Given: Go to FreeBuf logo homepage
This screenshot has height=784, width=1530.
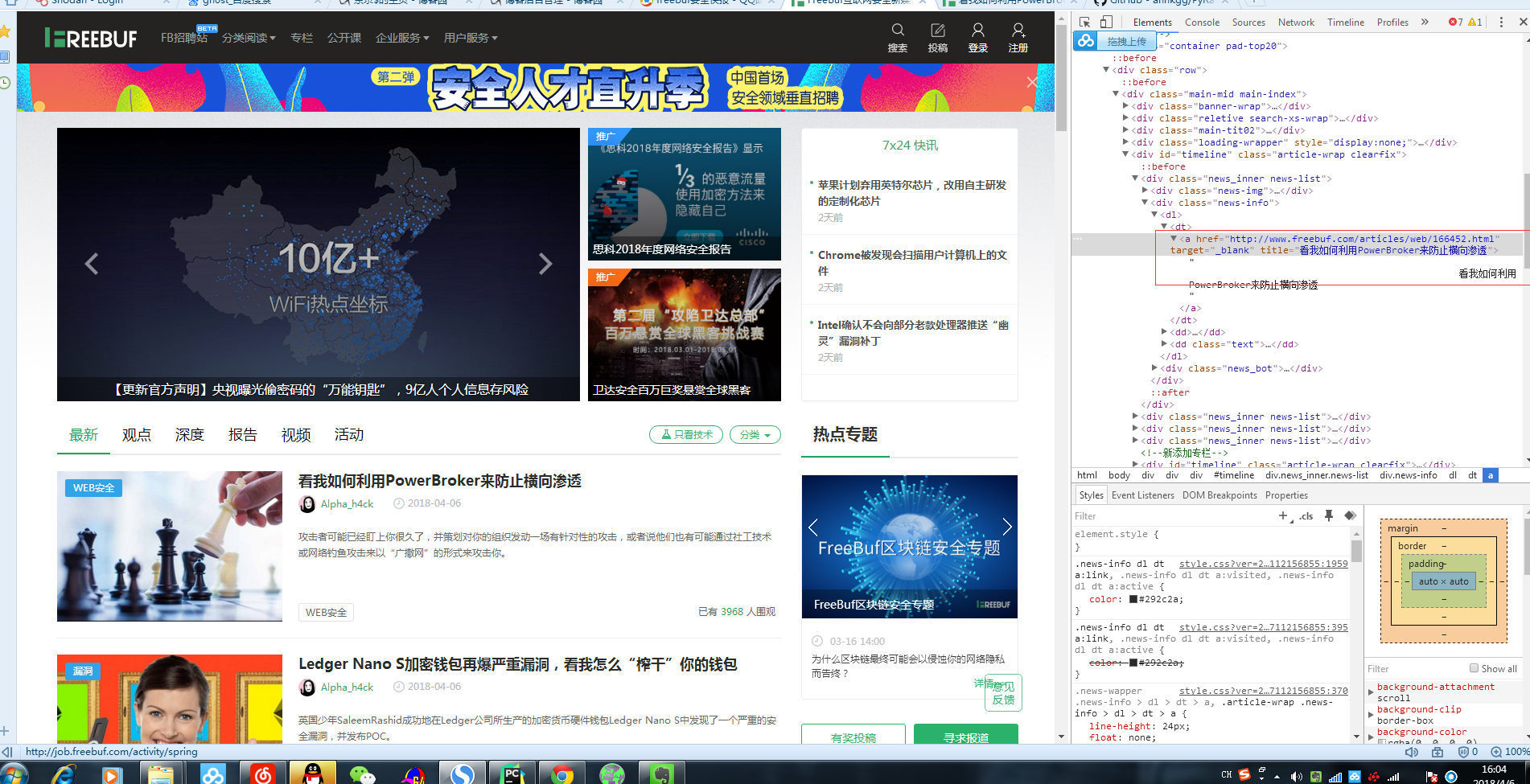Looking at the screenshot, I should click(91, 38).
